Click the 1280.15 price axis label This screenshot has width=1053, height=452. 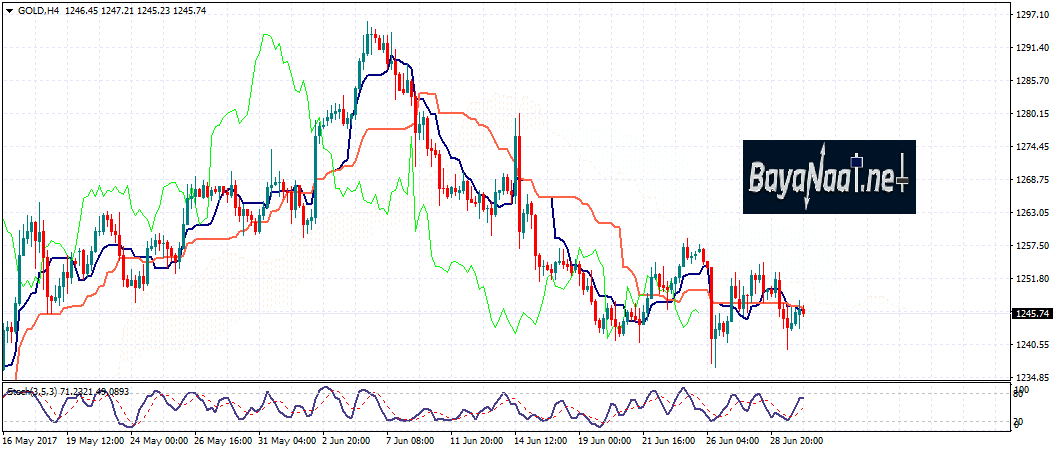point(1029,114)
